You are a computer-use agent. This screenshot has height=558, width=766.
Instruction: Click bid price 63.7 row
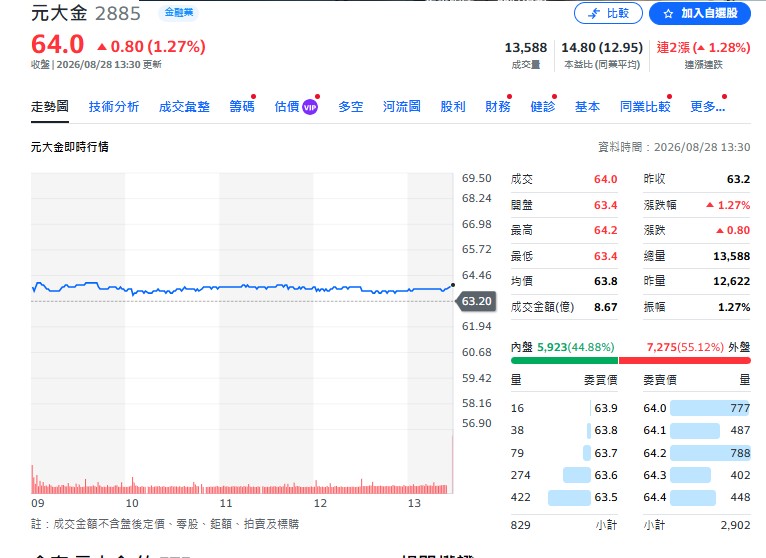pyautogui.click(x=564, y=453)
